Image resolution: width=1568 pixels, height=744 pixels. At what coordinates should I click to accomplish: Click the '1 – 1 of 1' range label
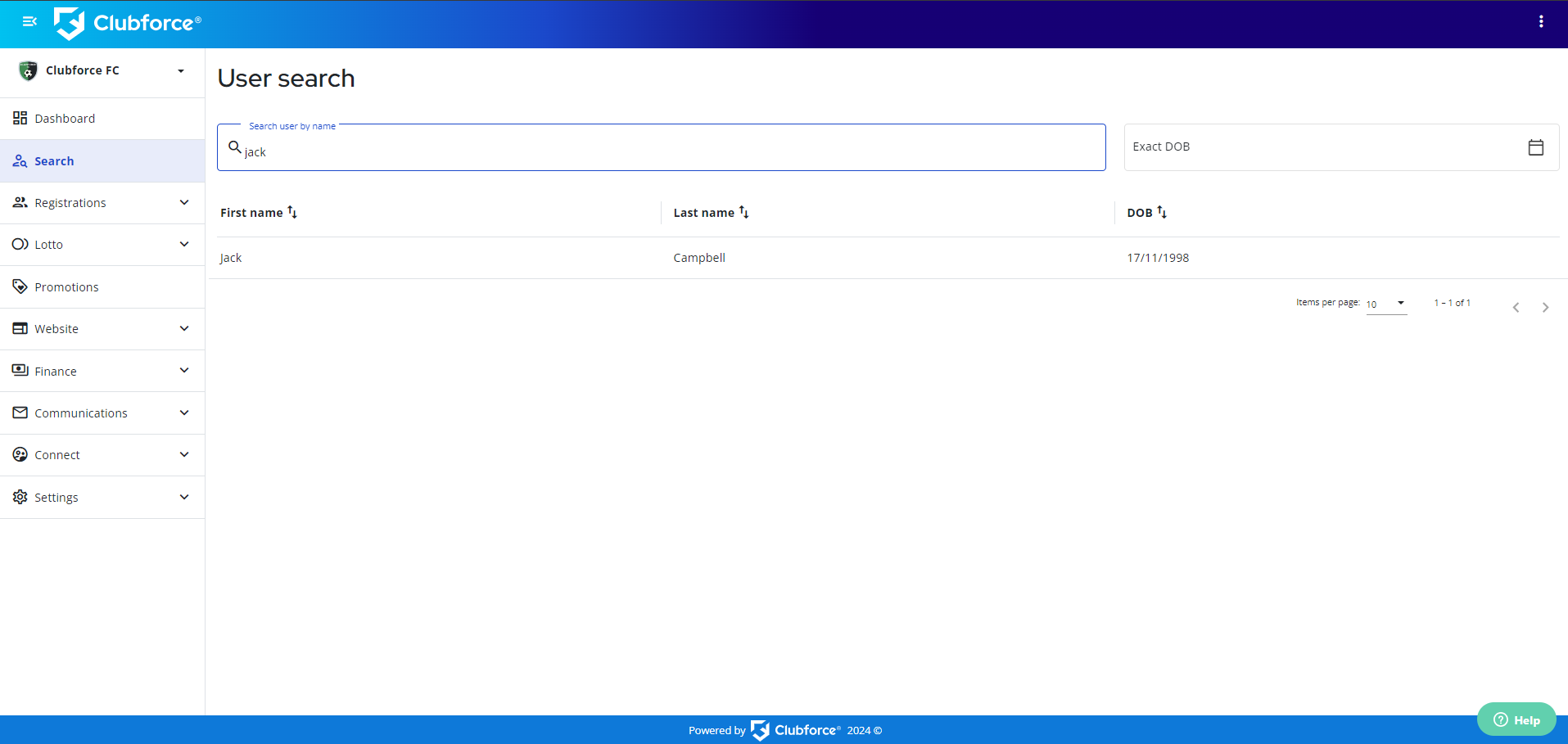coord(1452,303)
